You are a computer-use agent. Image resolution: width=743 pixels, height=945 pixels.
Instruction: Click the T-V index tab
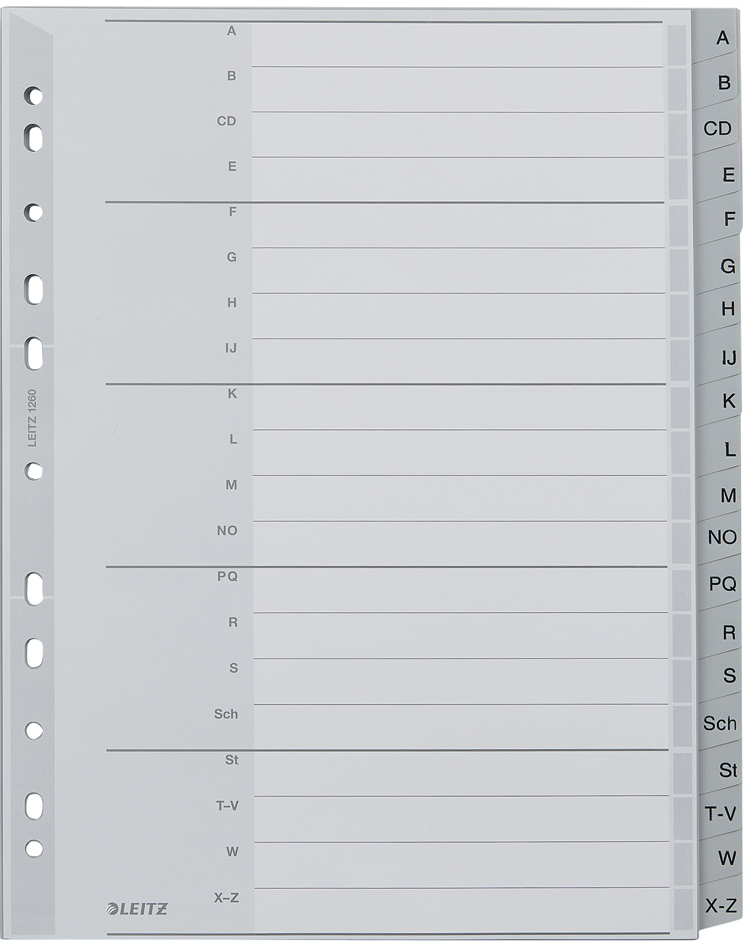[720, 814]
